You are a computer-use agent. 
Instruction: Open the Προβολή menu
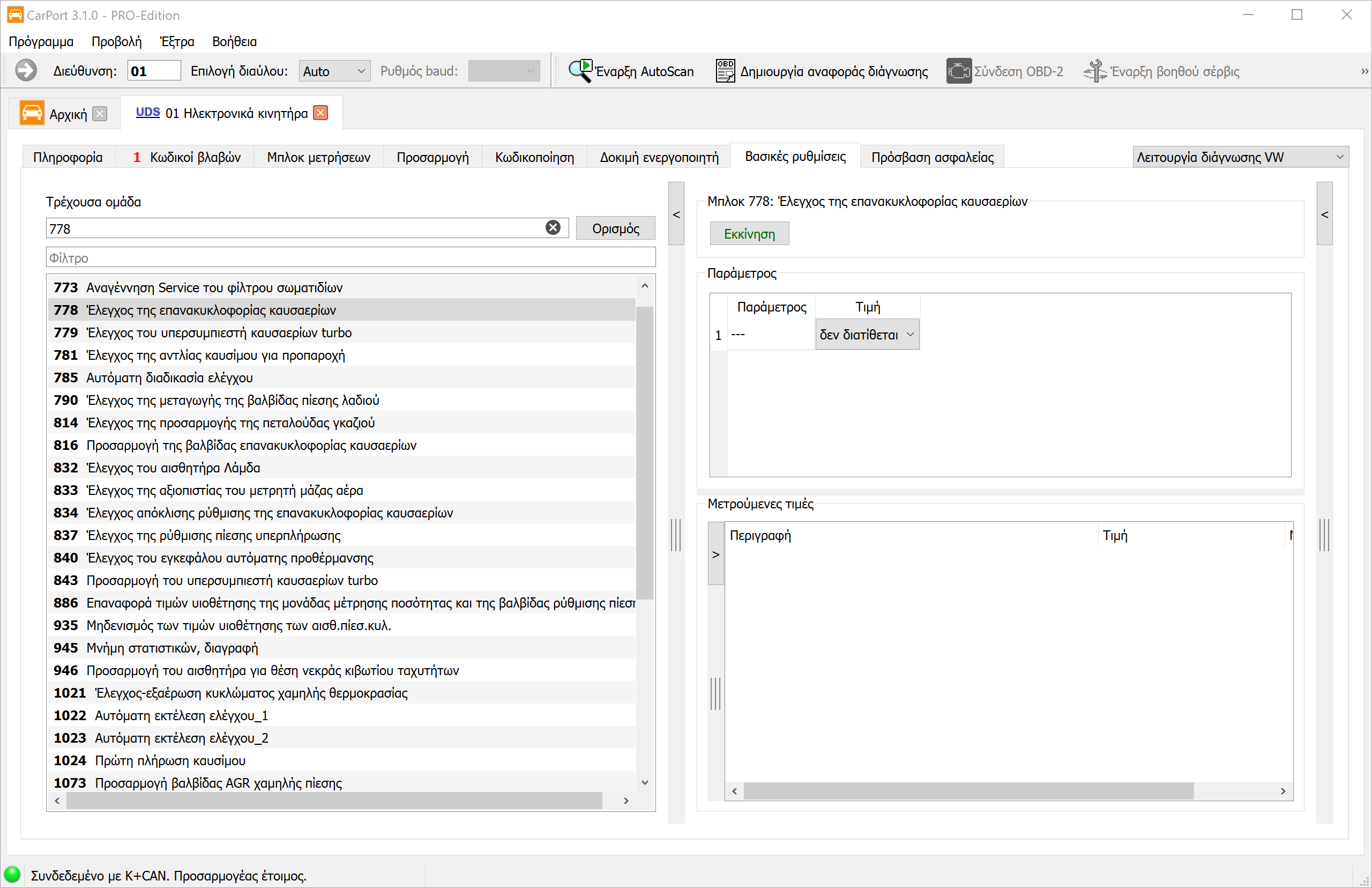(x=116, y=41)
